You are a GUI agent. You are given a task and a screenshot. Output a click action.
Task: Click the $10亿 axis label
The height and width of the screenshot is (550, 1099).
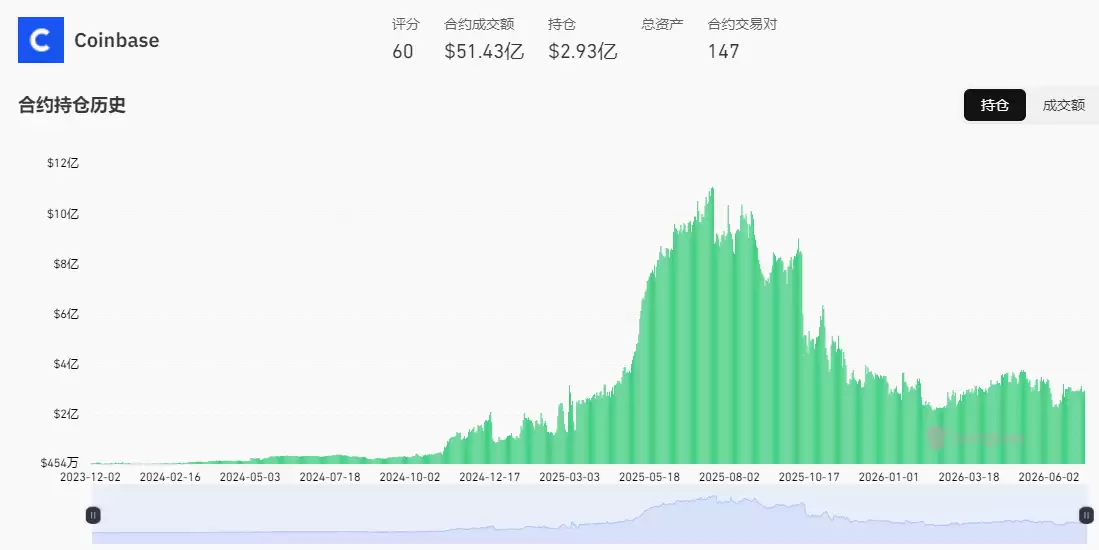[x=63, y=214]
